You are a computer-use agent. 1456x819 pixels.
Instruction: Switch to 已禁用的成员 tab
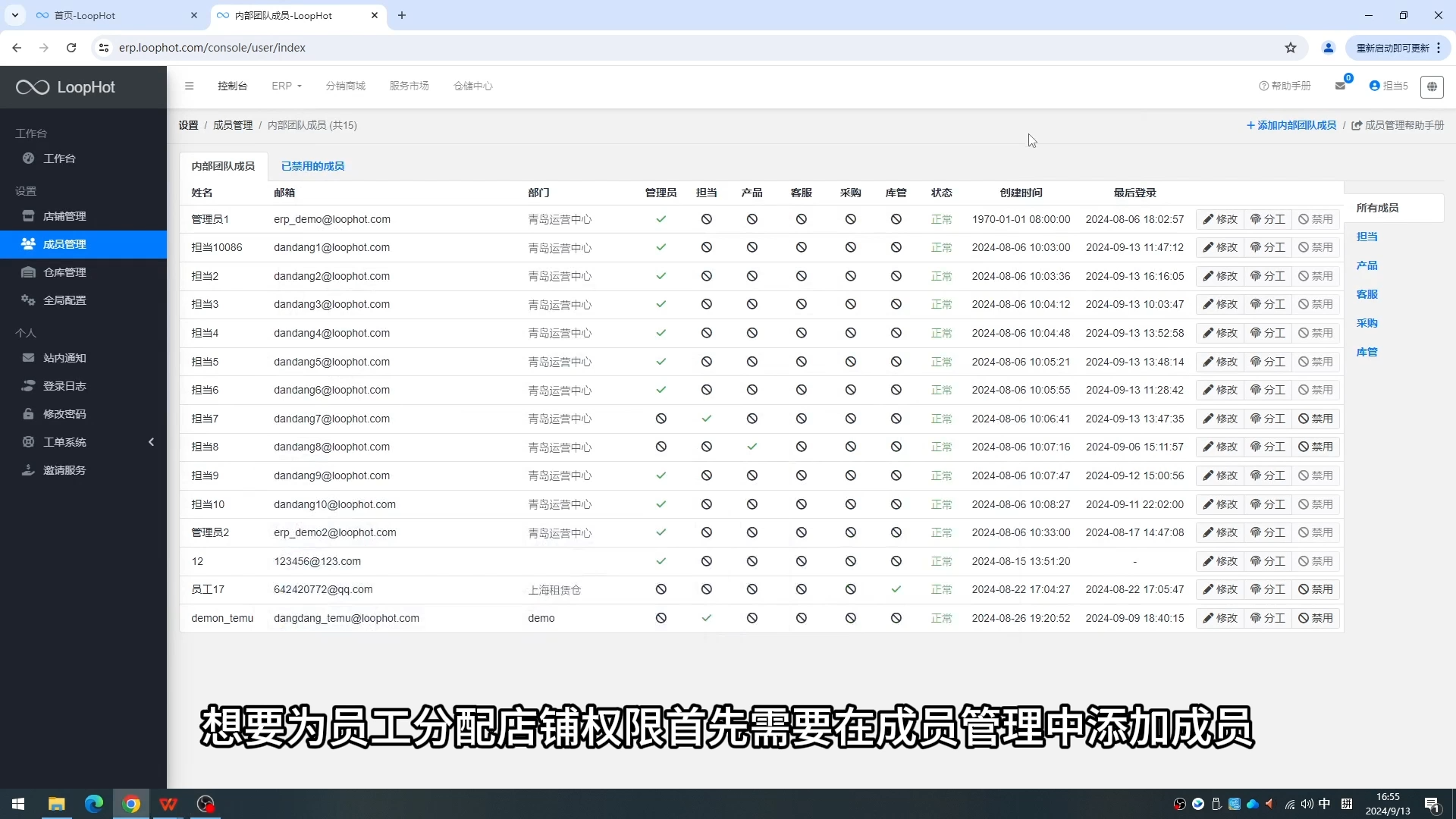tap(312, 166)
